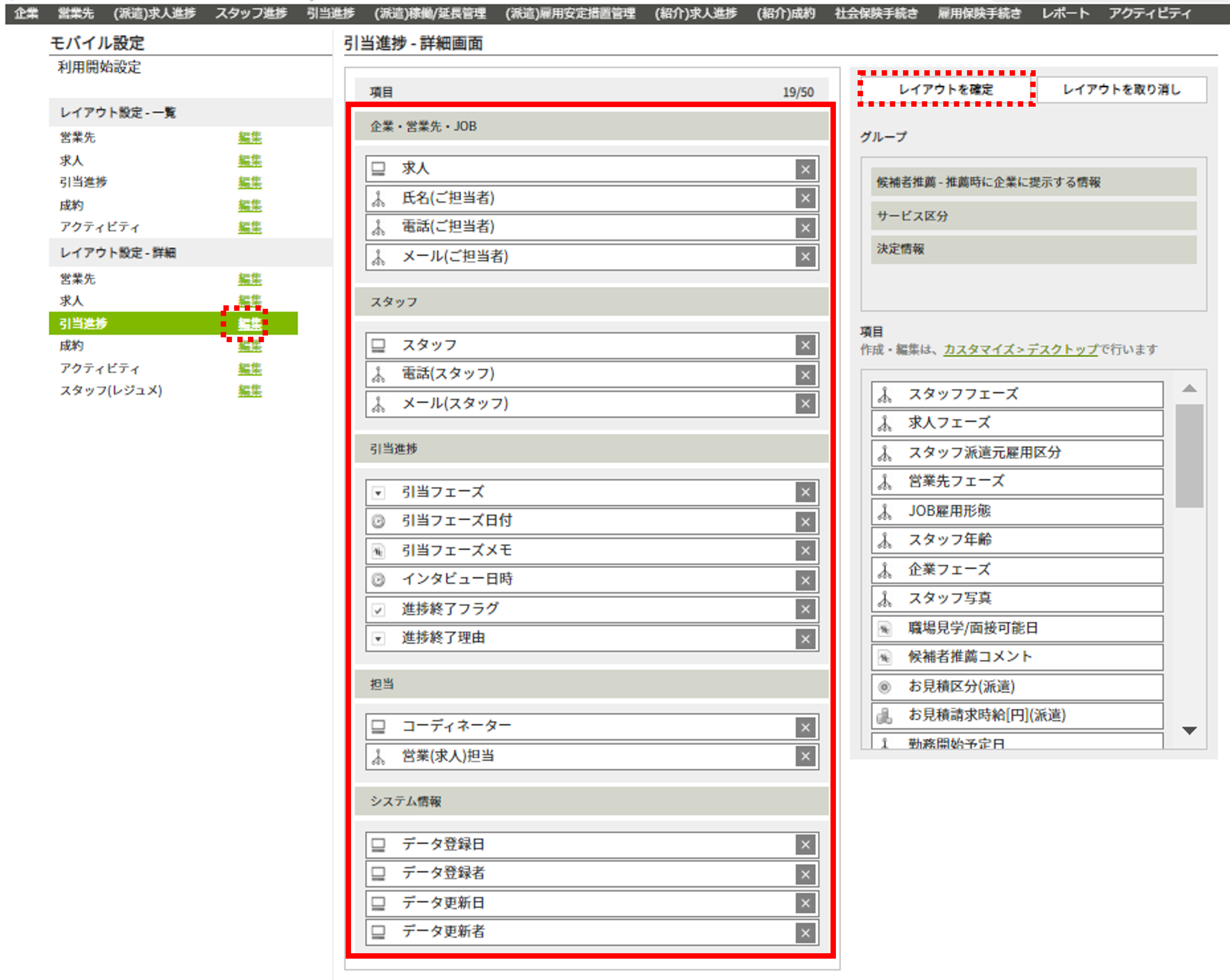Remove the スタッフ field with X
The image size is (1230, 980).
805,345
